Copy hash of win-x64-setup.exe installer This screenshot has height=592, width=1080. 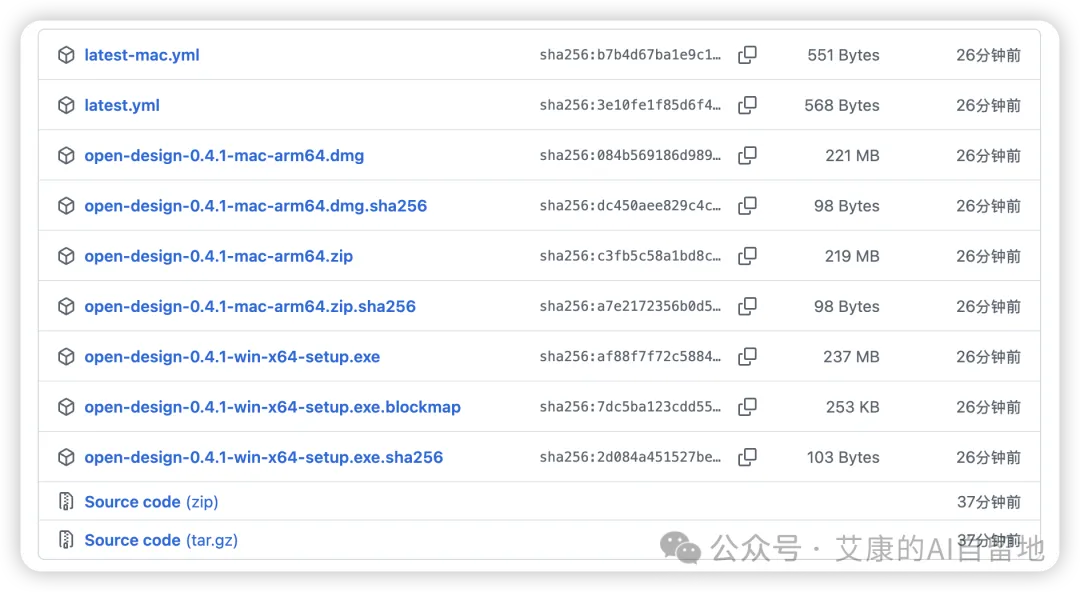[x=747, y=356]
